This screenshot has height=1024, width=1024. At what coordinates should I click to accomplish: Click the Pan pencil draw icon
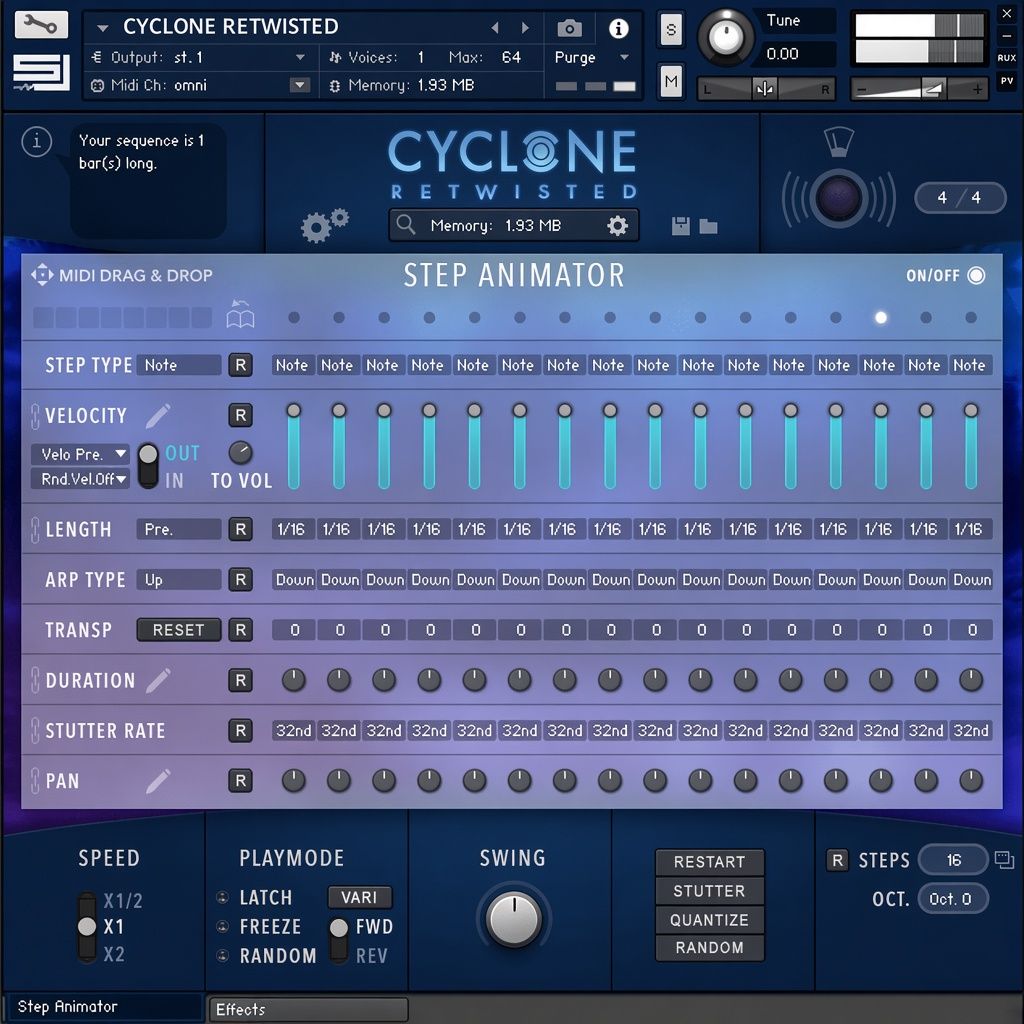(x=158, y=780)
